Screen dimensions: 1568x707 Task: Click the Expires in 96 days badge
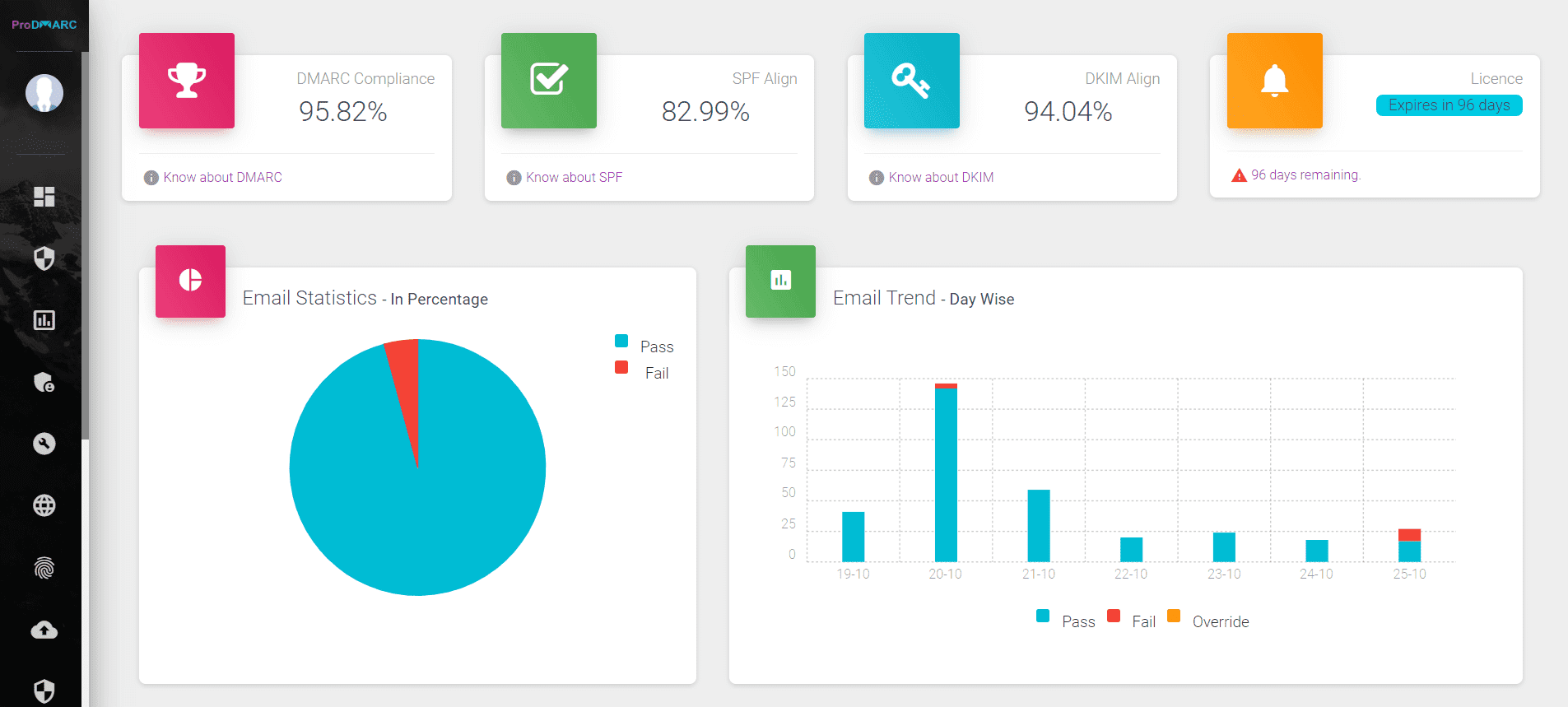point(1449,105)
